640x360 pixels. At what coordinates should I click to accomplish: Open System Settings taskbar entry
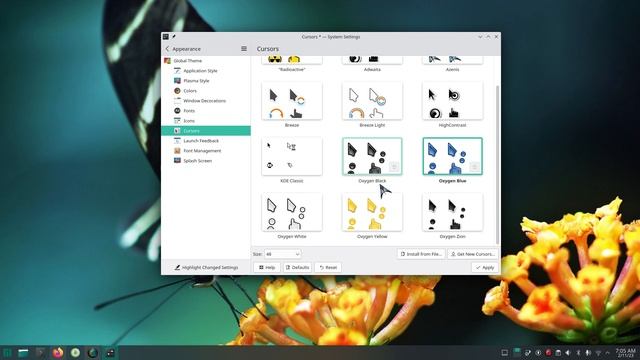pos(110,353)
